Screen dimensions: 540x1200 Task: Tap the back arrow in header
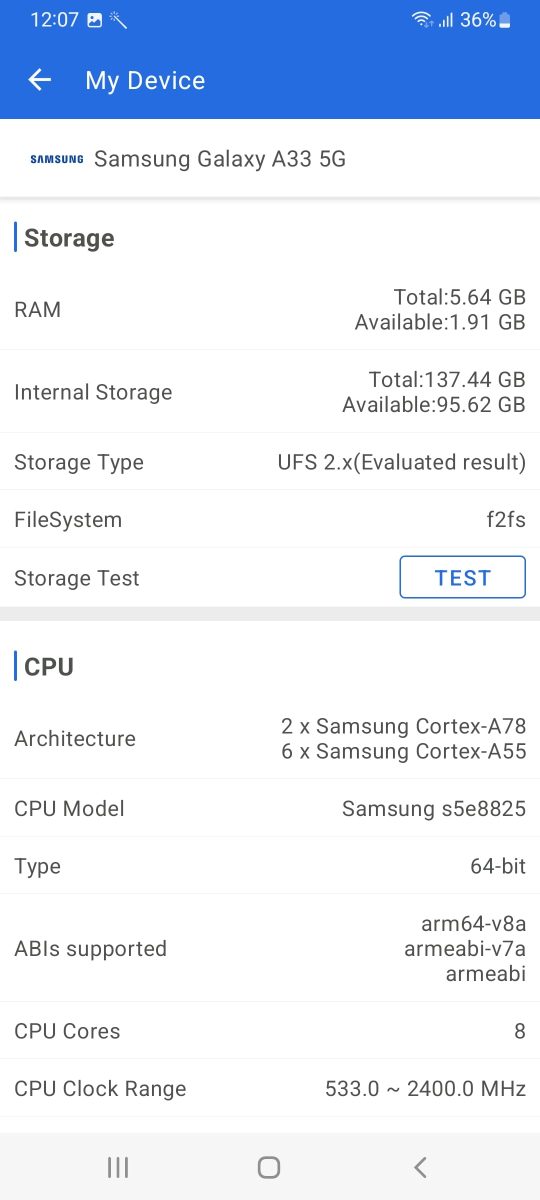39,80
